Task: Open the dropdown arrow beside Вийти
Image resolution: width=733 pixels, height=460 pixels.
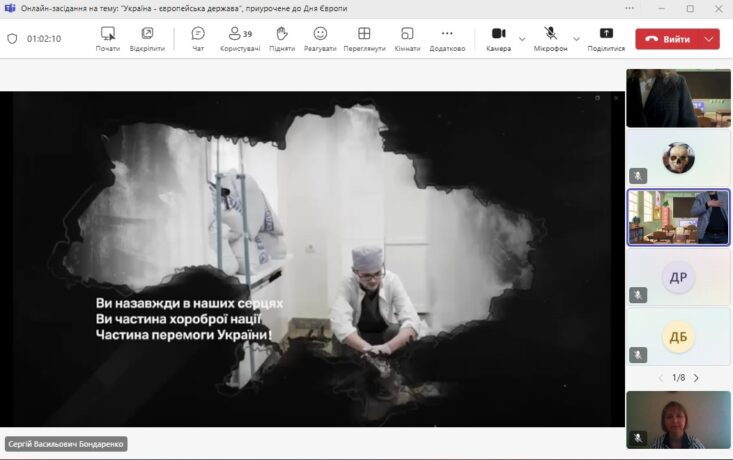Action: pos(709,39)
